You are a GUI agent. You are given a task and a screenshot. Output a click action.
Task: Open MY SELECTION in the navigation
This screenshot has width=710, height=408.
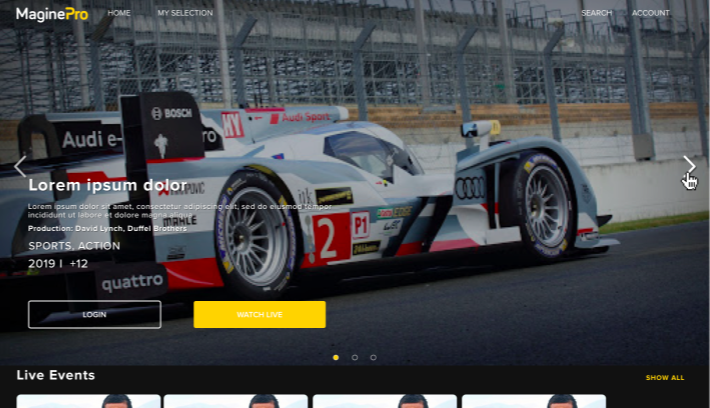click(x=185, y=13)
